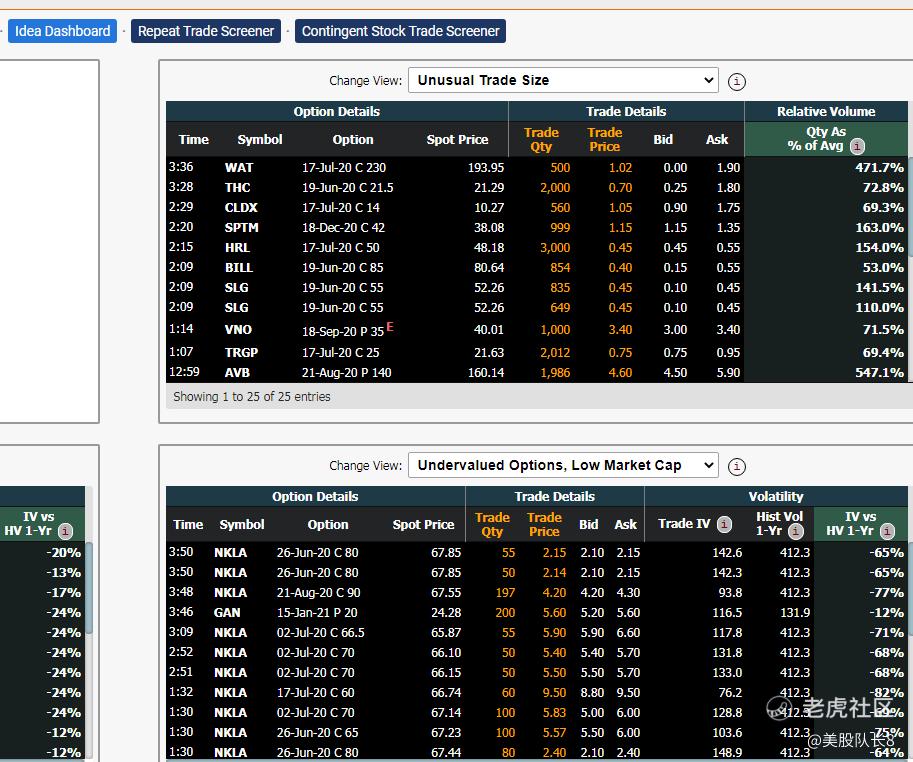Sort Undervalued Options table by Trade Price

click(x=544, y=524)
